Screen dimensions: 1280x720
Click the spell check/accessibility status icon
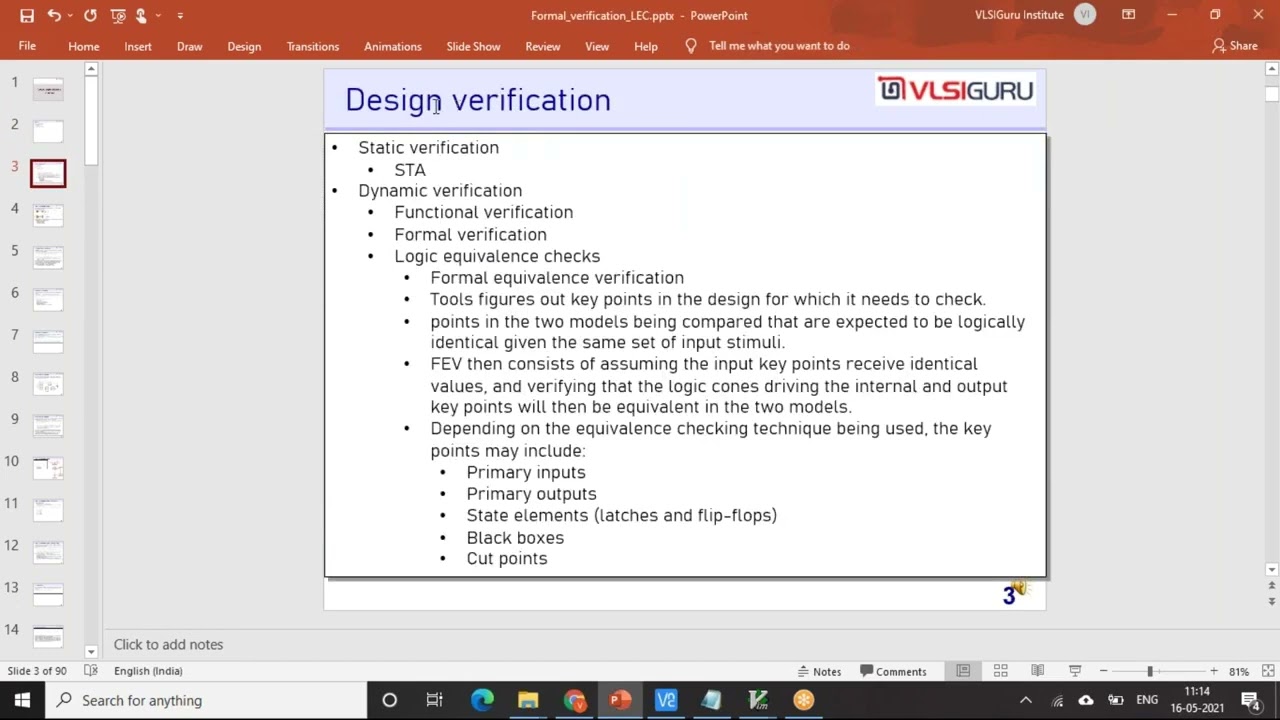[91, 671]
